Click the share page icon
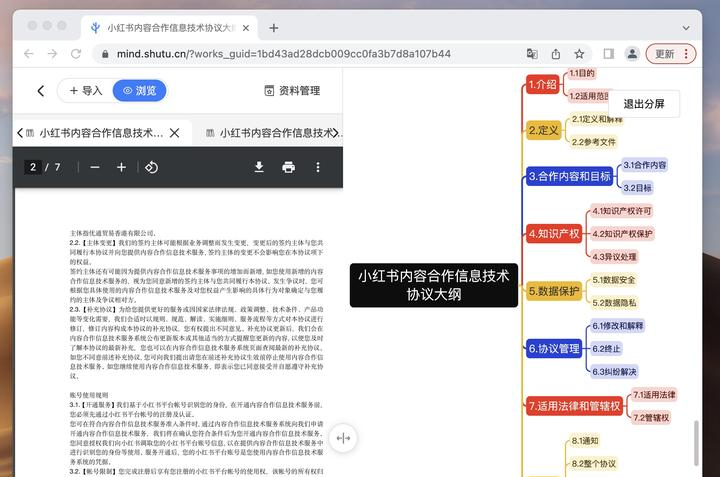 556,54
